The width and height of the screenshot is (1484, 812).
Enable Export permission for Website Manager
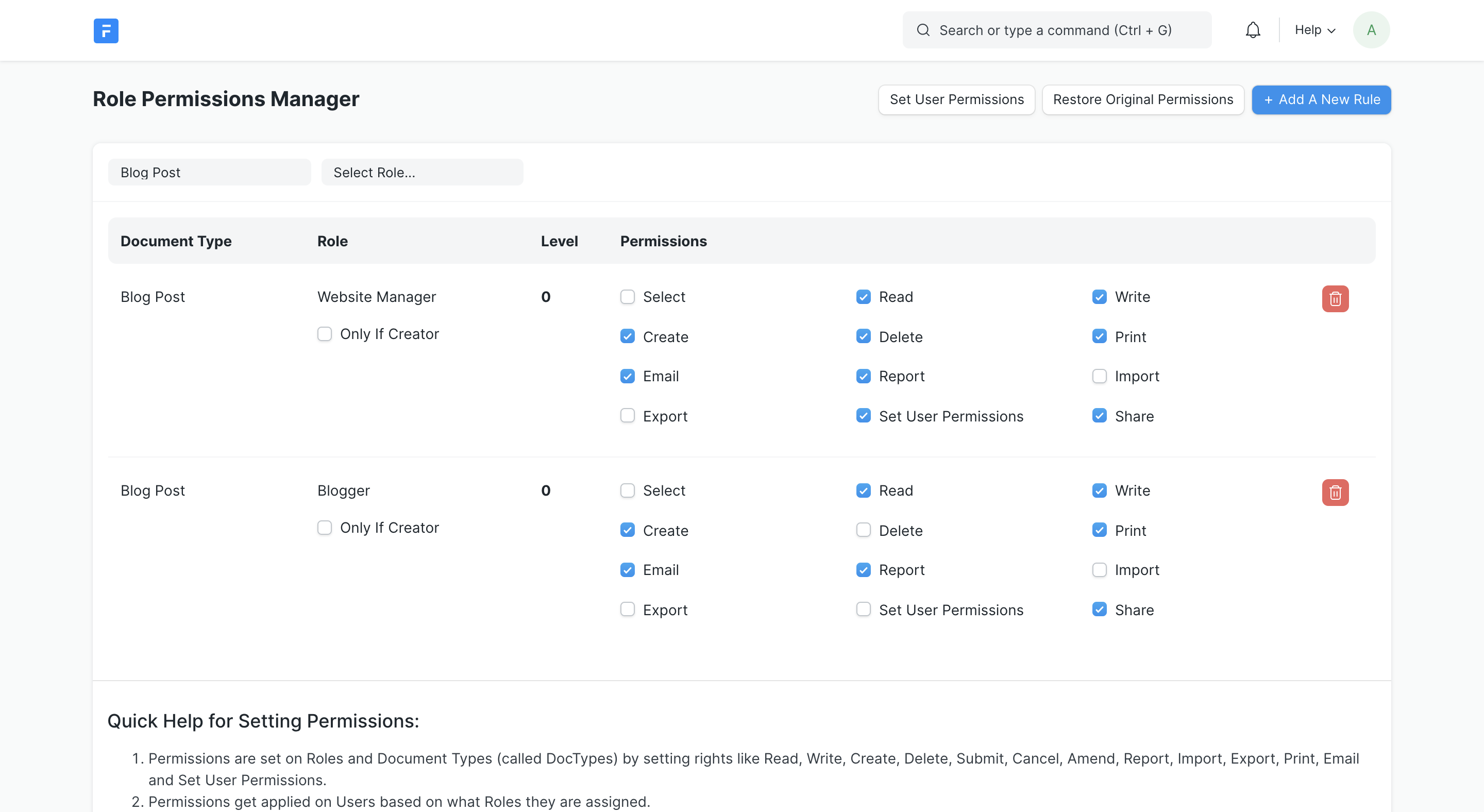pos(628,415)
